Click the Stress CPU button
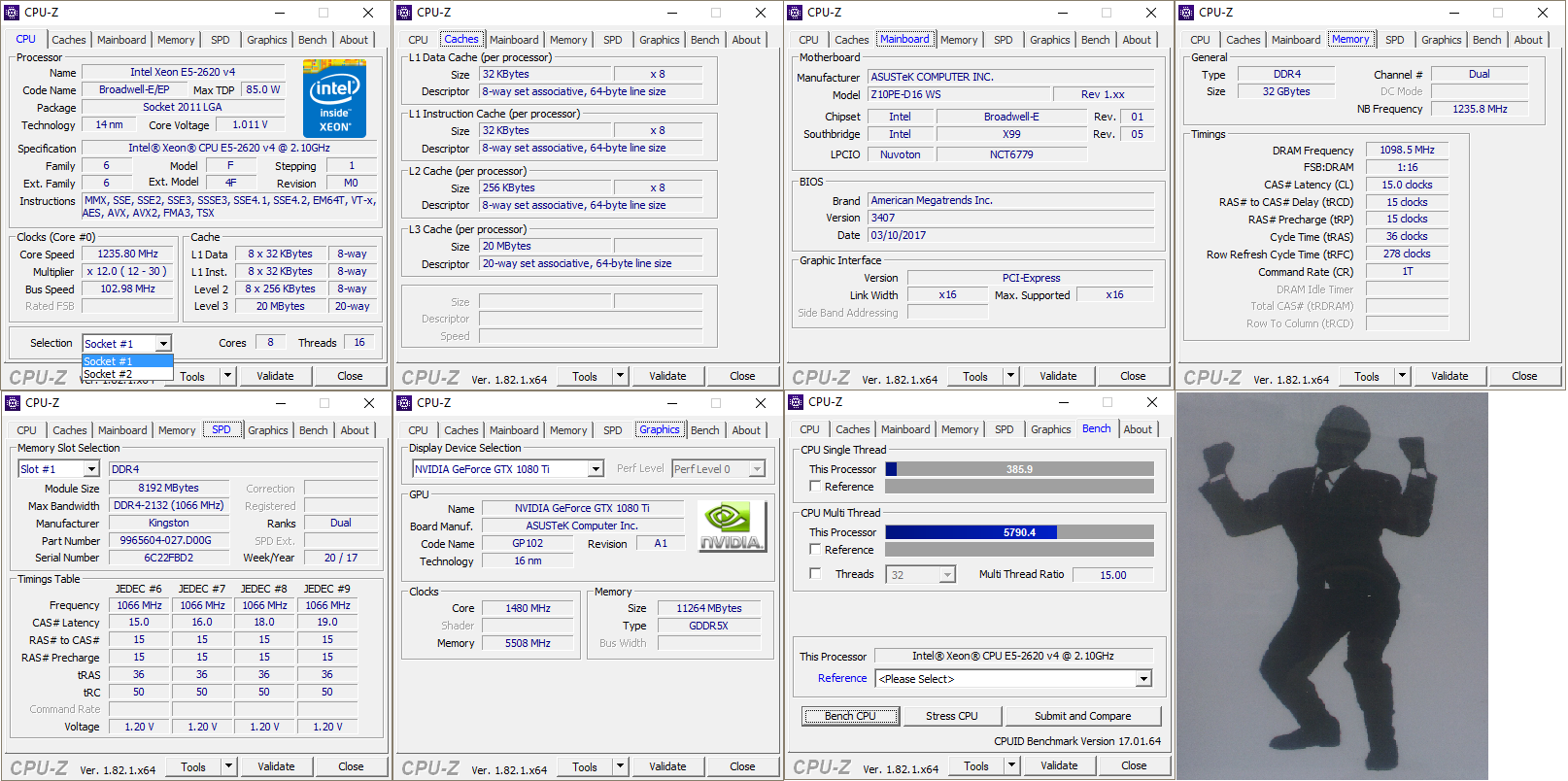Screen dimensions: 1568x781 pyautogui.click(x=952, y=716)
